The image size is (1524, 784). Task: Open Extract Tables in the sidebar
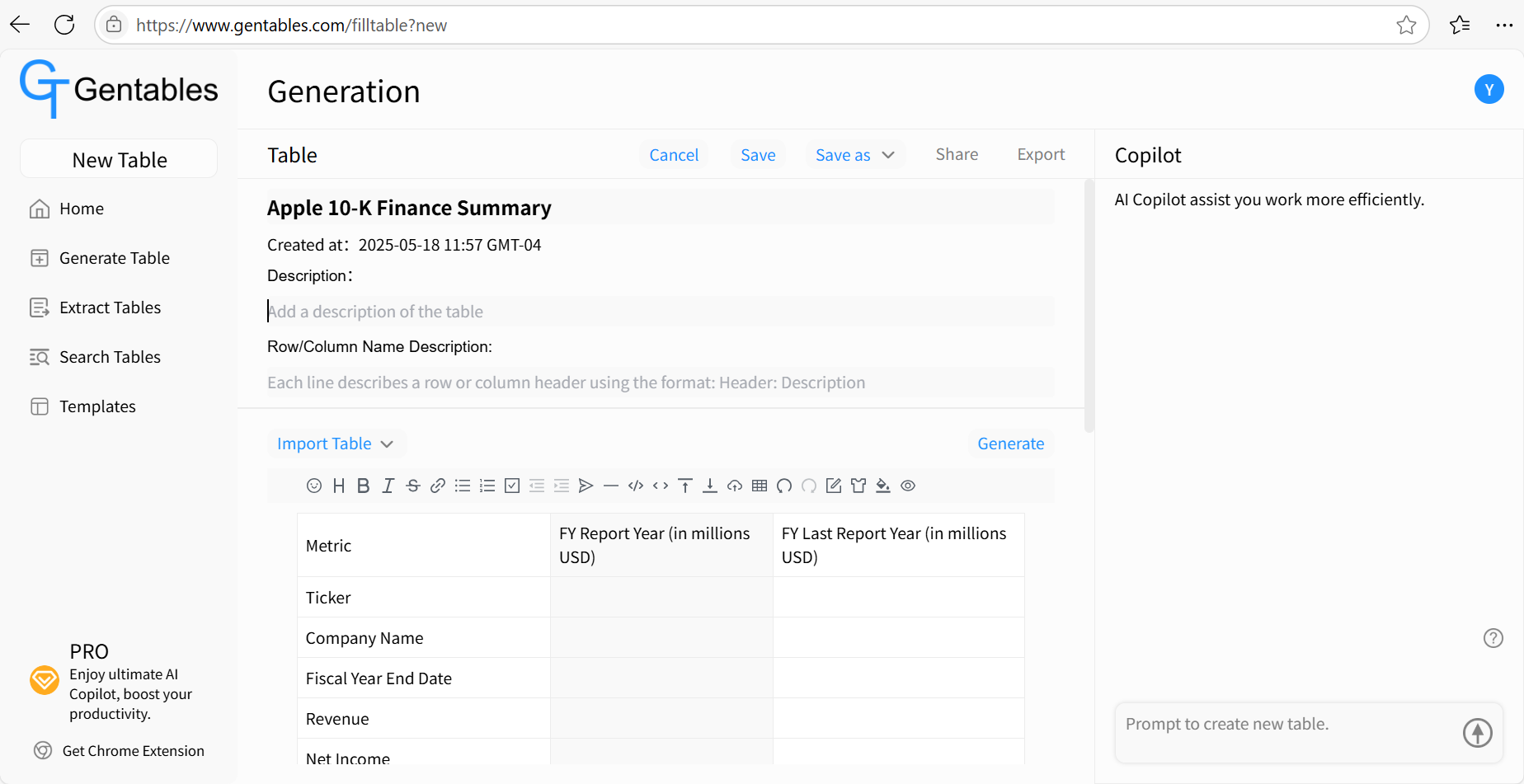(96, 307)
